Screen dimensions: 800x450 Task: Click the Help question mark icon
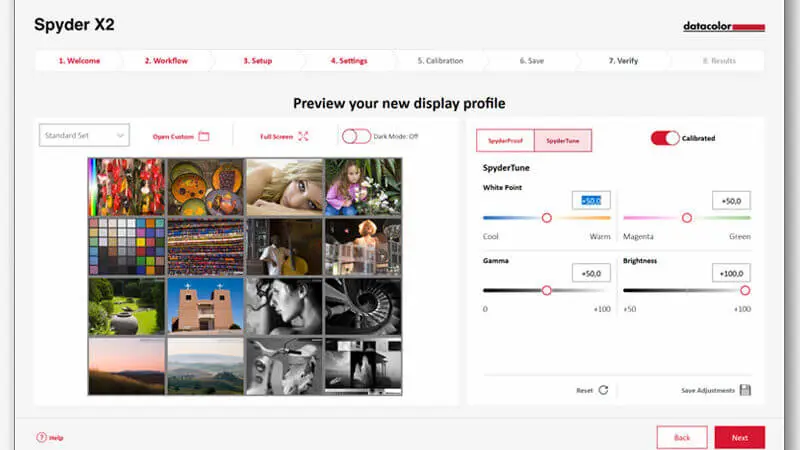42,437
